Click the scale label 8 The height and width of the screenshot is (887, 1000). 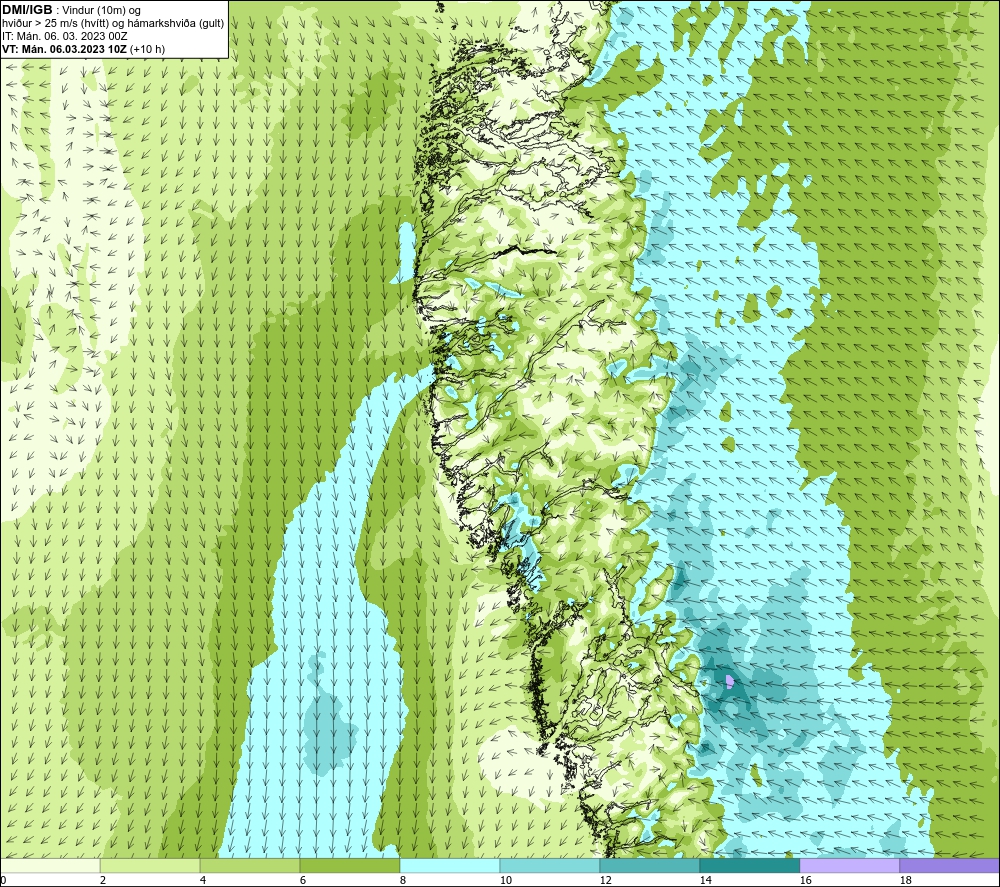tap(403, 881)
